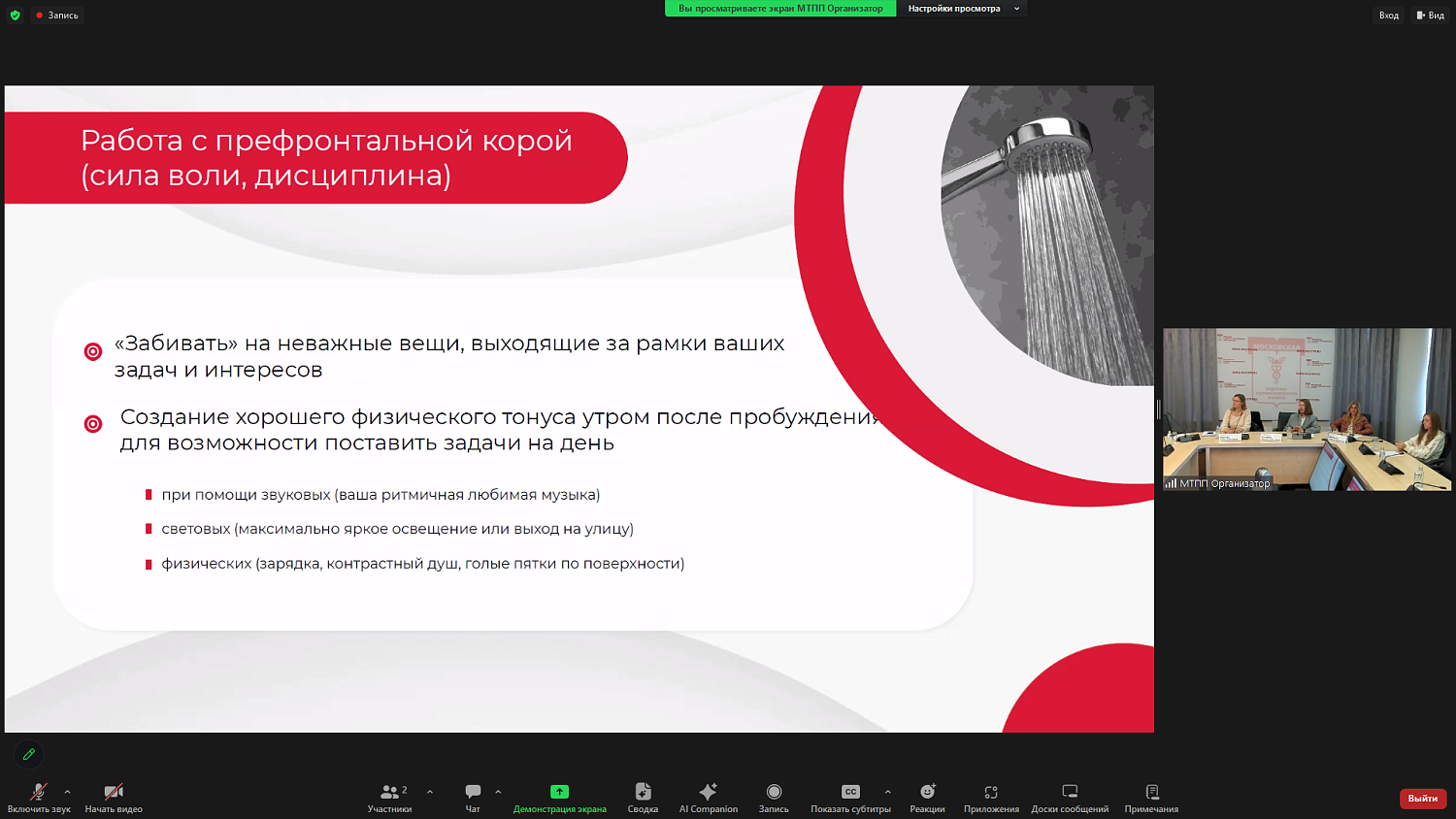
Task: Start video with Начать видео
Action: 112,798
